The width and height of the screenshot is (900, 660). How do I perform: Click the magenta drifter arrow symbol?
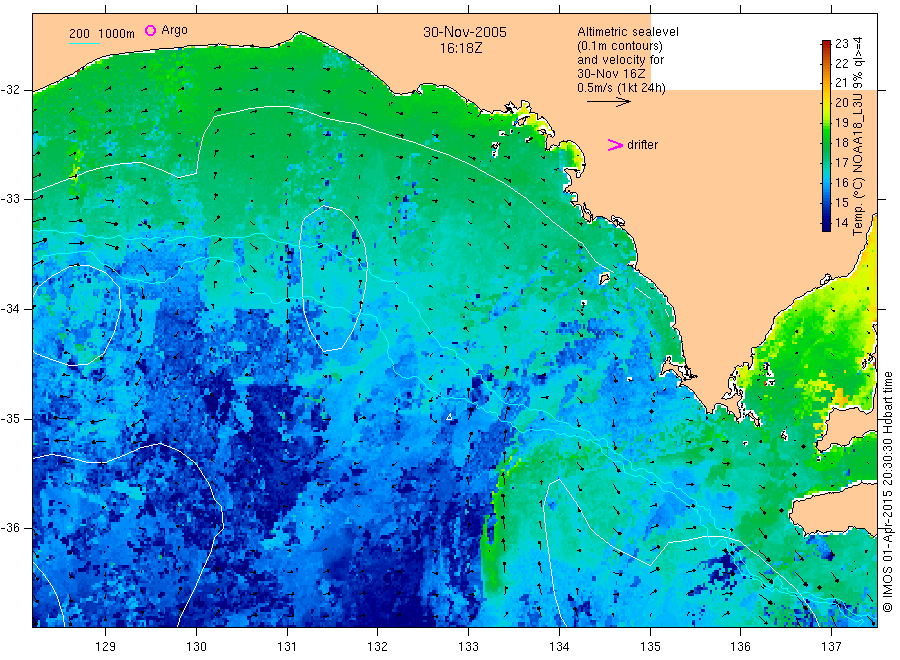[615, 145]
